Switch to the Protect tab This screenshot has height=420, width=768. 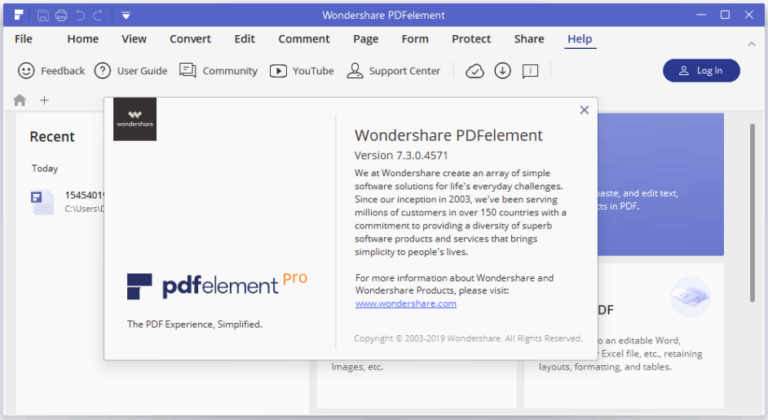pyautogui.click(x=471, y=39)
